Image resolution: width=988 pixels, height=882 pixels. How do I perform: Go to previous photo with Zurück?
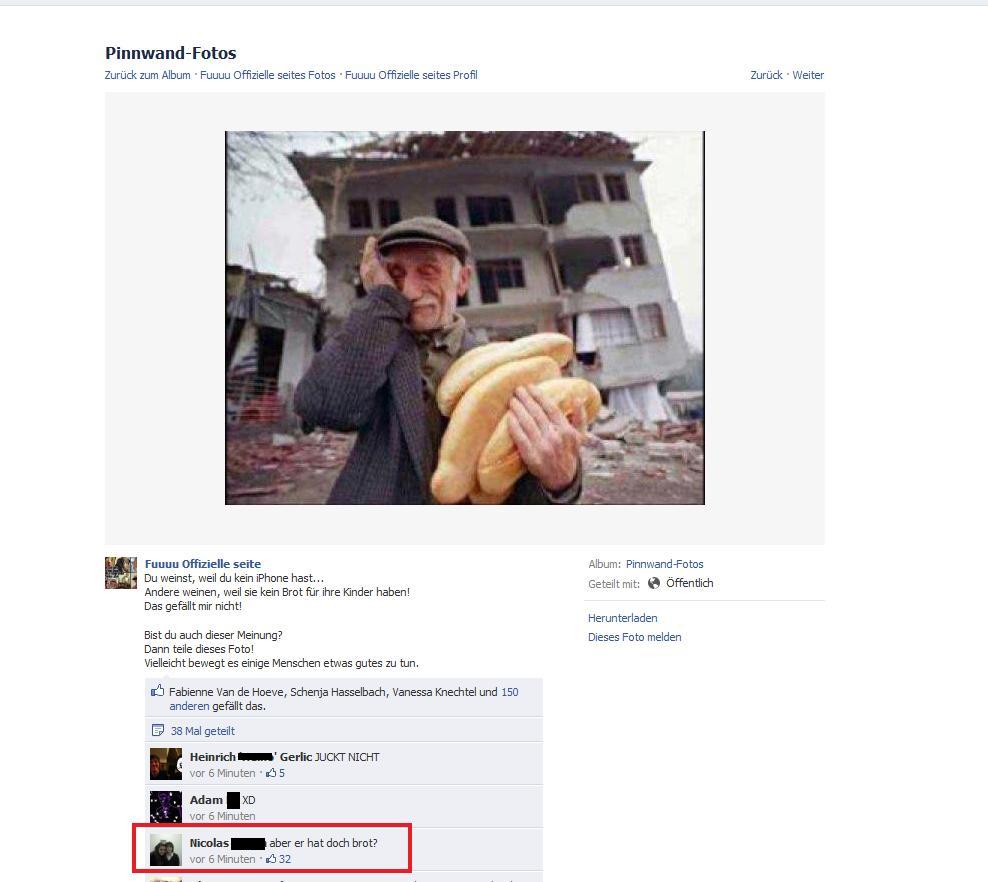[x=766, y=75]
